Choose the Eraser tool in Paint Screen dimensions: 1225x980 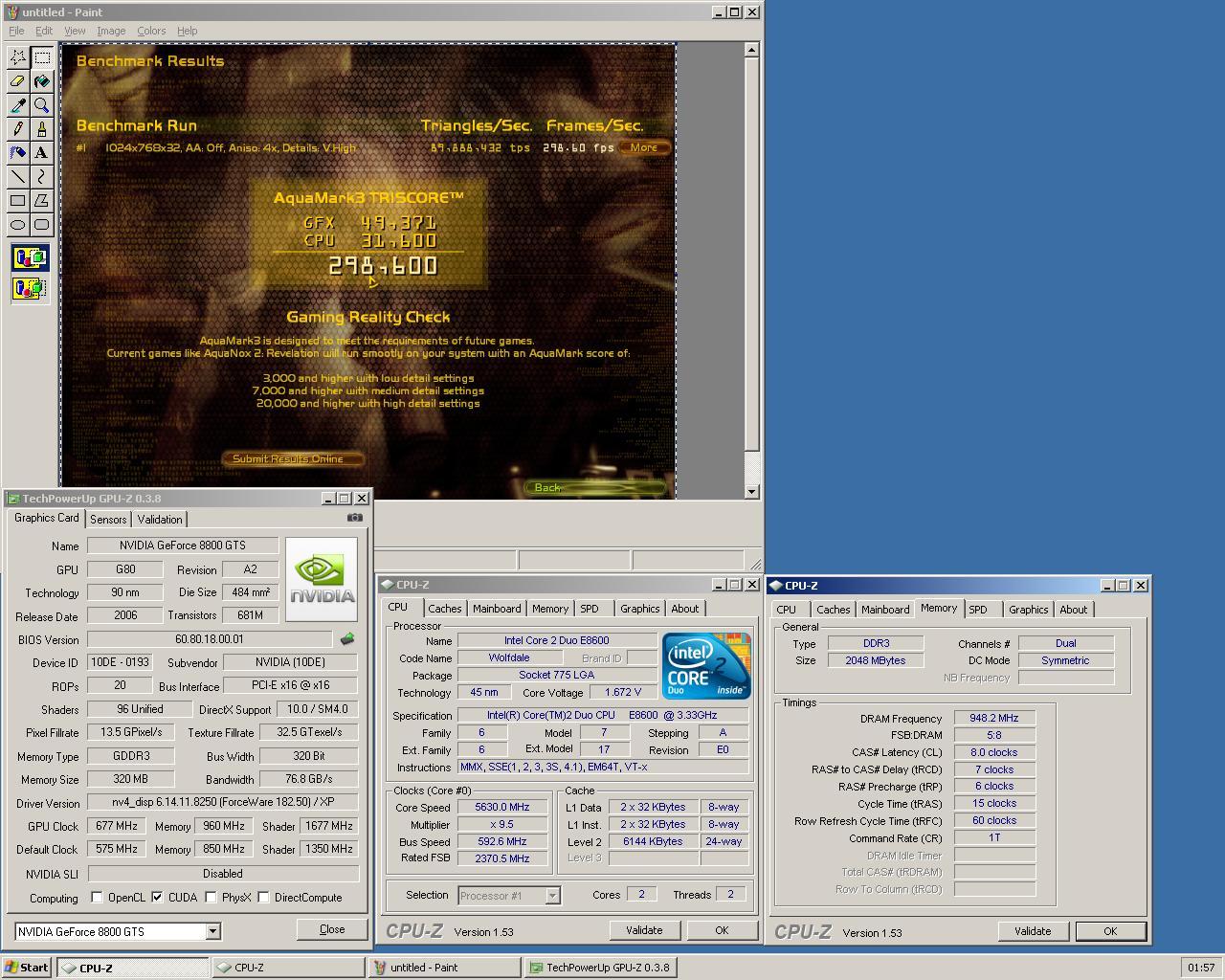click(x=18, y=81)
